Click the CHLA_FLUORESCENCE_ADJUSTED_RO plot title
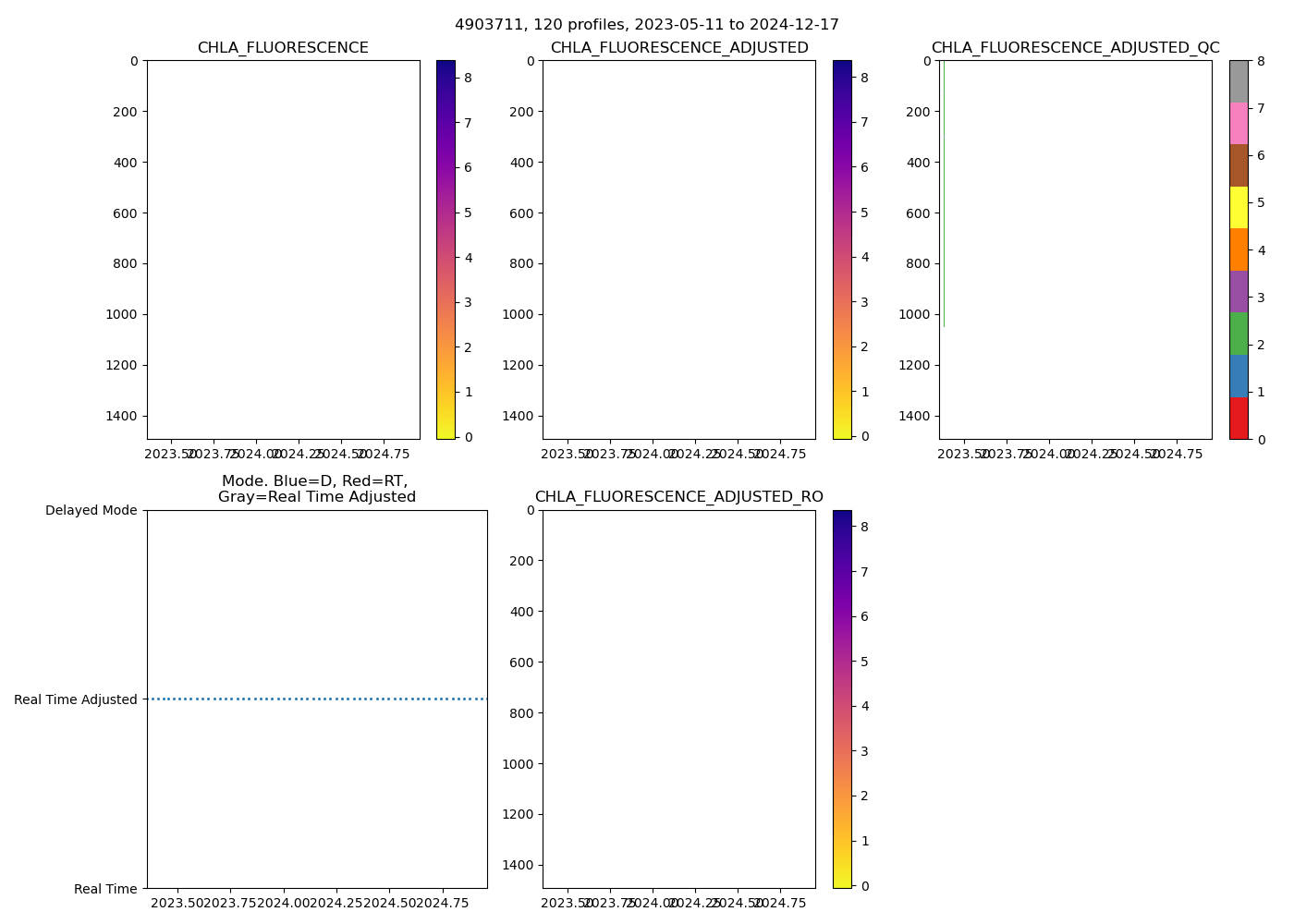Viewport: 1294px width, 924px height. pos(679,497)
